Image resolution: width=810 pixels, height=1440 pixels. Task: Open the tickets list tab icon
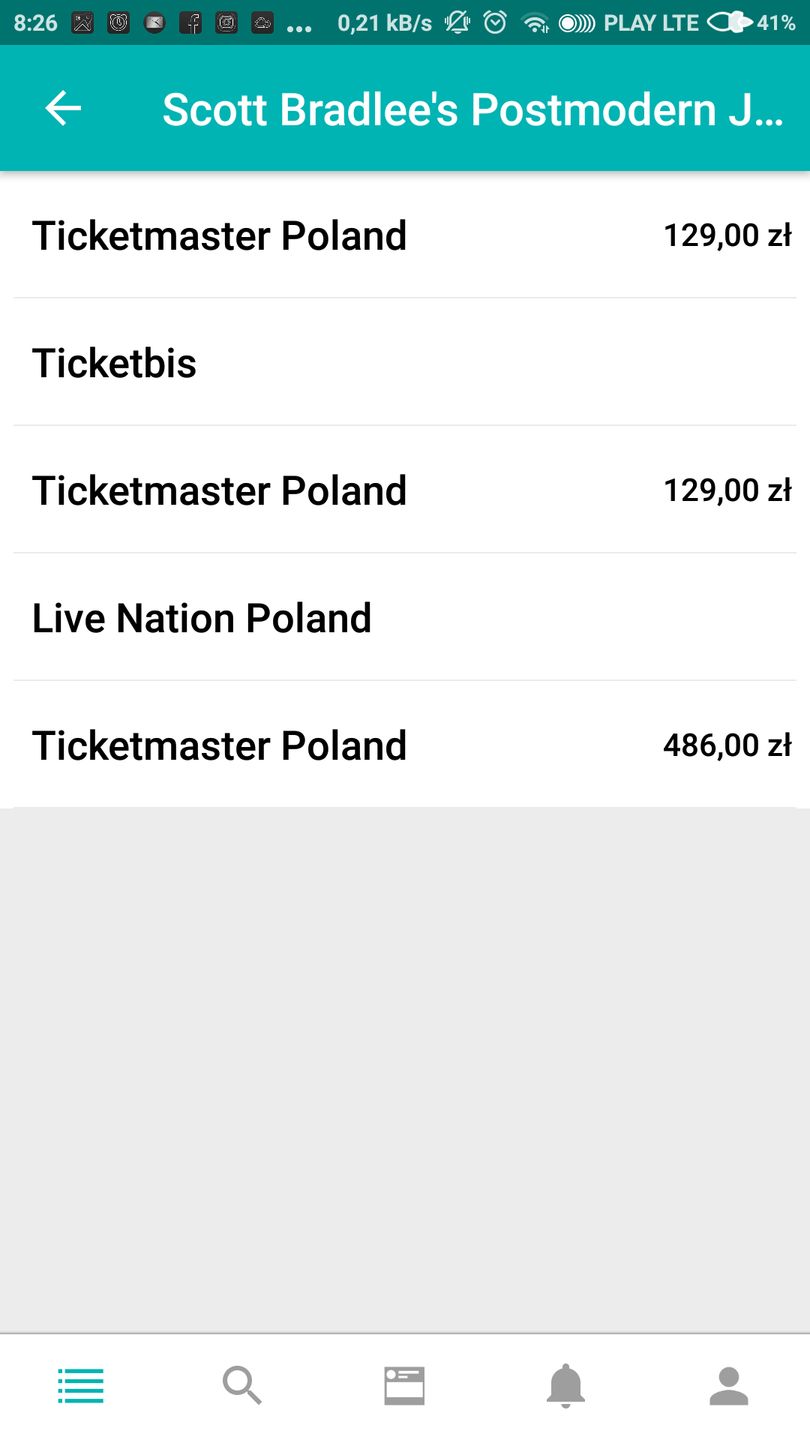(81, 1386)
